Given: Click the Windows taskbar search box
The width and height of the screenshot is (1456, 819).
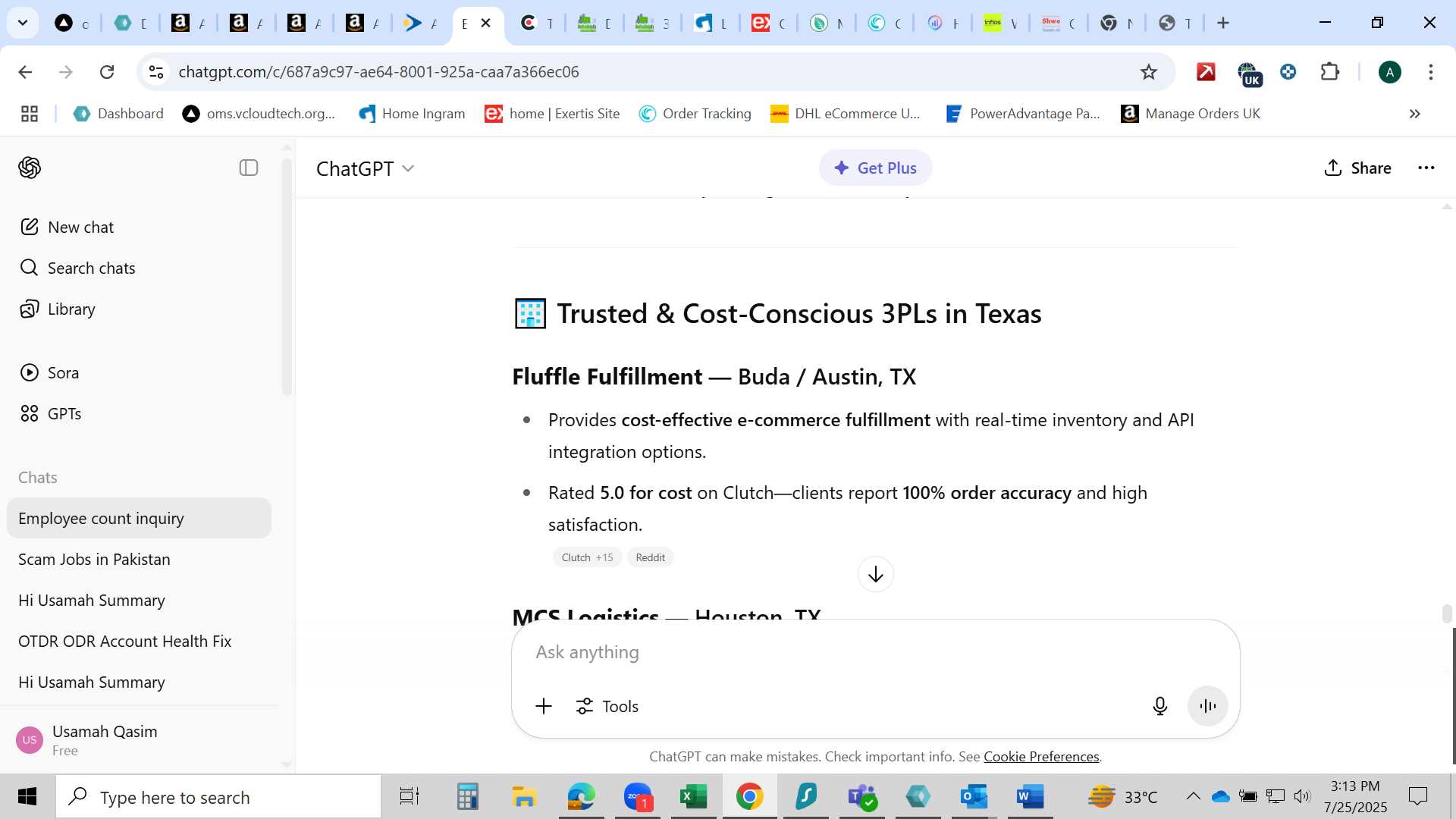Looking at the screenshot, I should (x=218, y=796).
